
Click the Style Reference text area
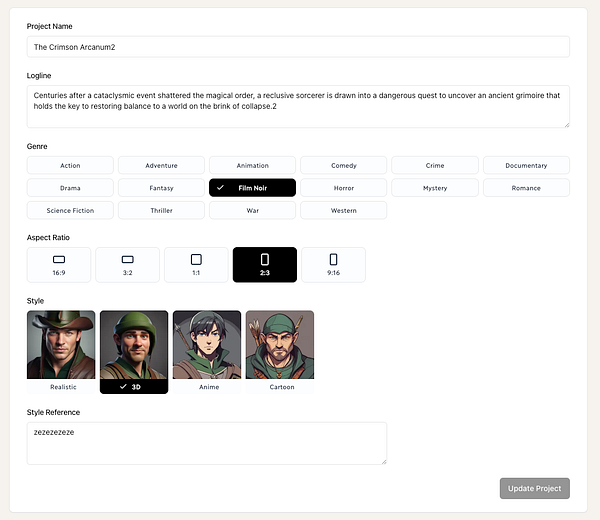[x=207, y=443]
